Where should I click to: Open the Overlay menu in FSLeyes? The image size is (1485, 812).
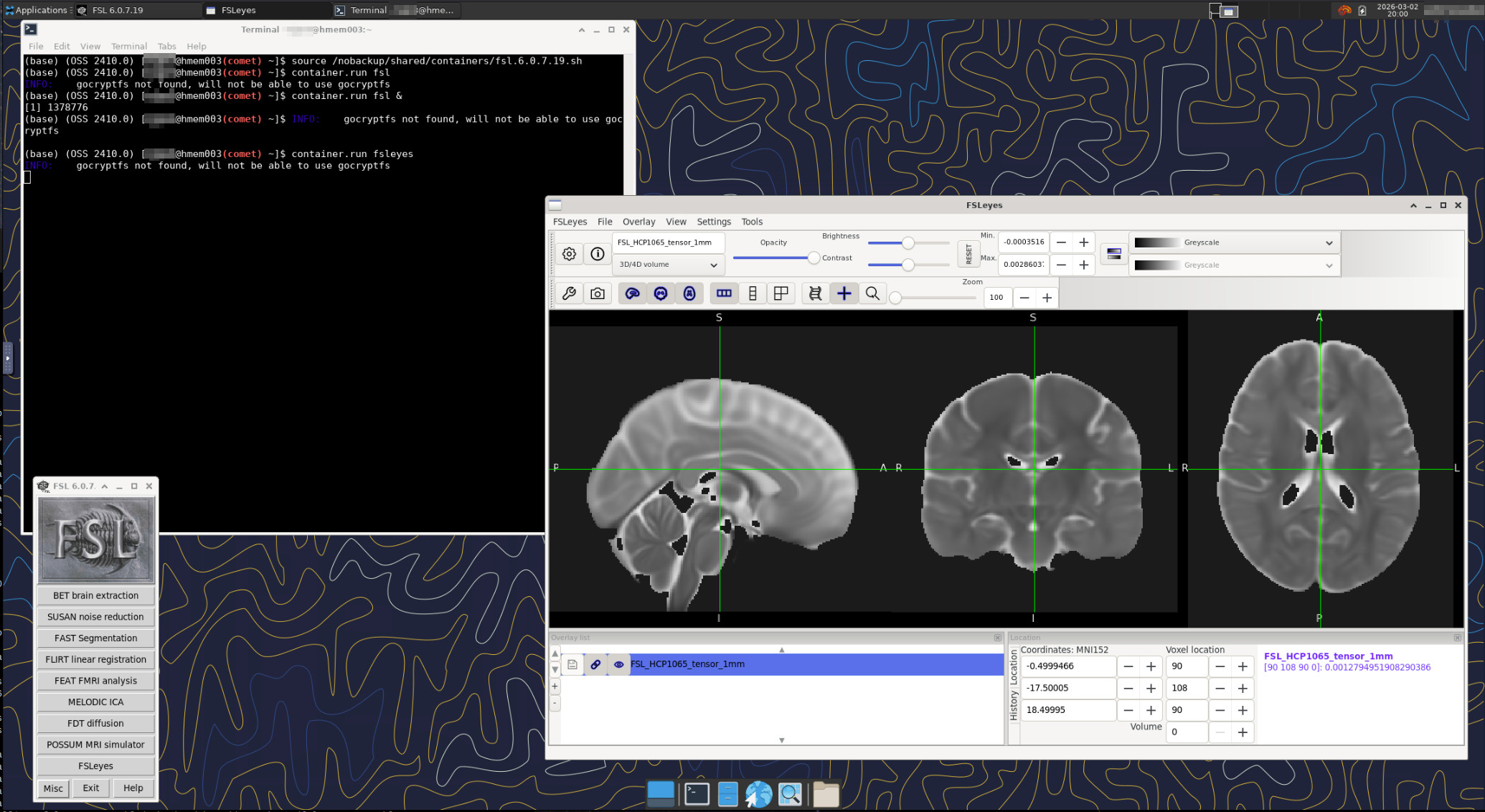pos(638,222)
